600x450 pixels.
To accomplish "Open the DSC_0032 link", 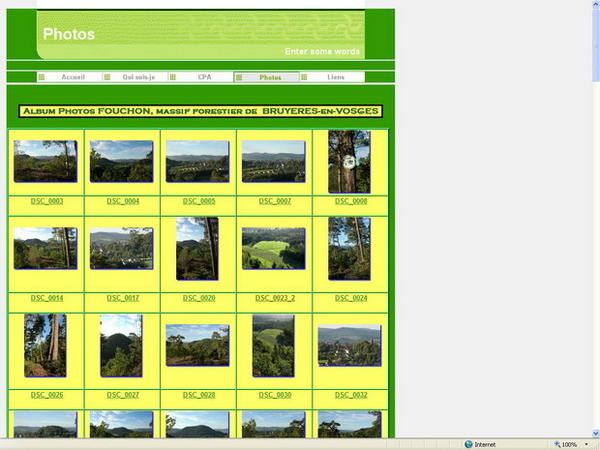I will click(x=351, y=395).
